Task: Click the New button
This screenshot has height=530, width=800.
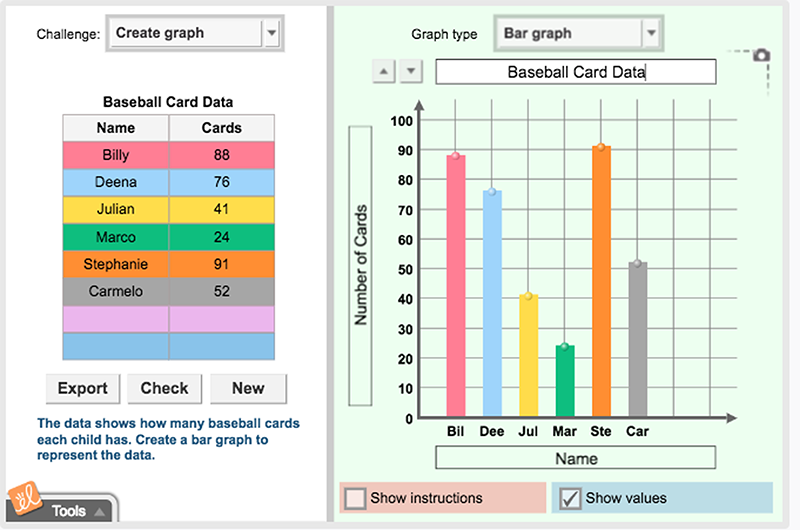Action: coord(248,388)
